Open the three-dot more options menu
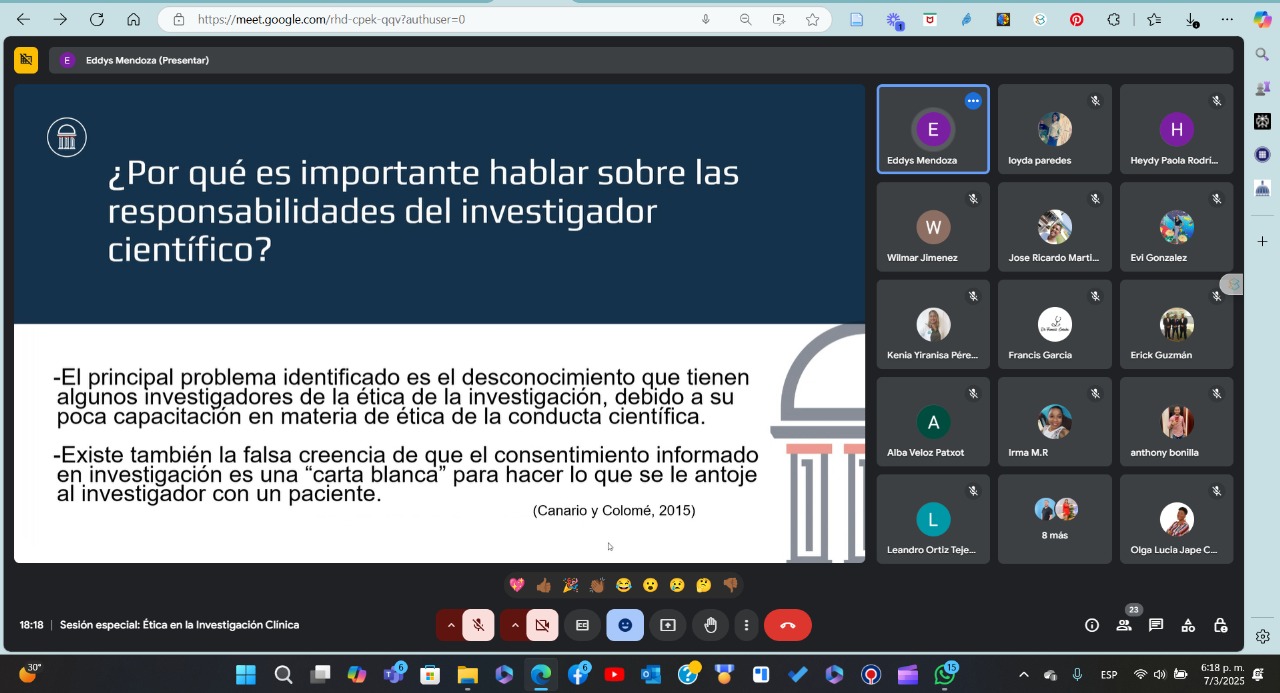This screenshot has width=1280, height=693. [x=746, y=625]
